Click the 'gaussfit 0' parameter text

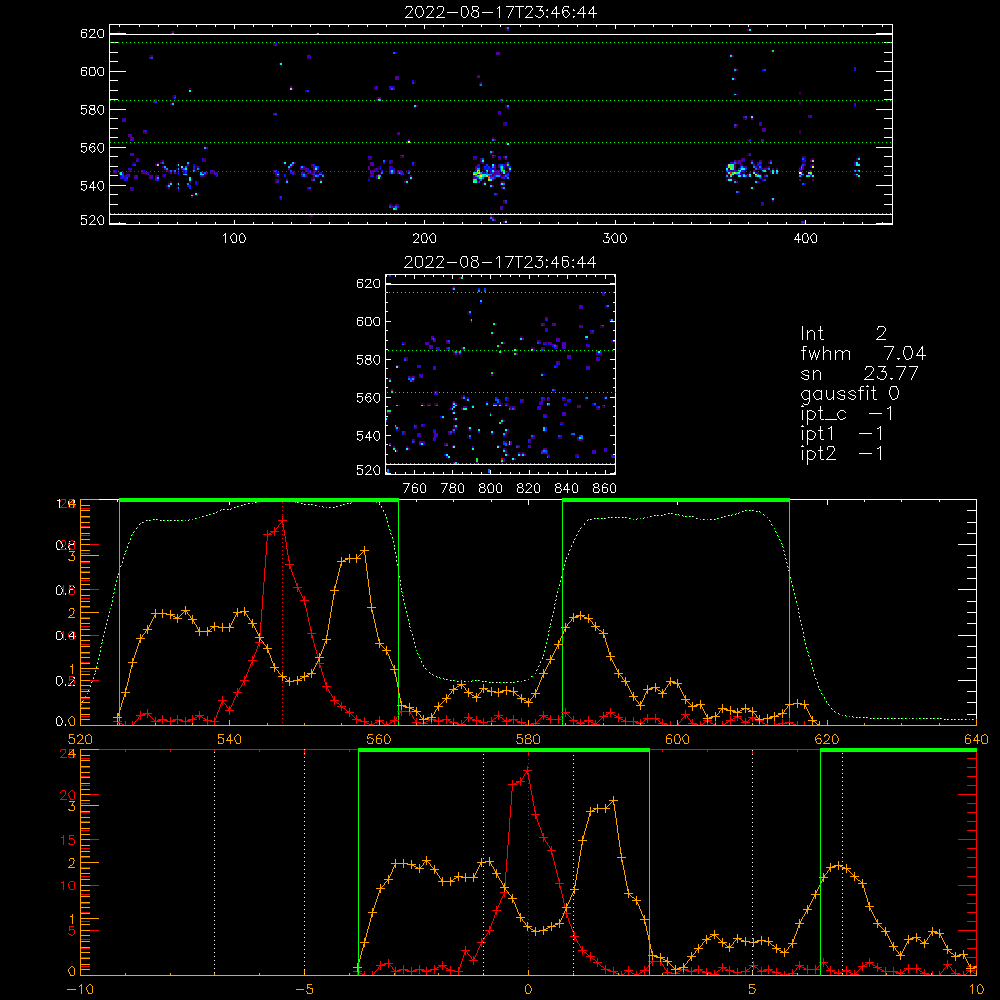pos(849,393)
